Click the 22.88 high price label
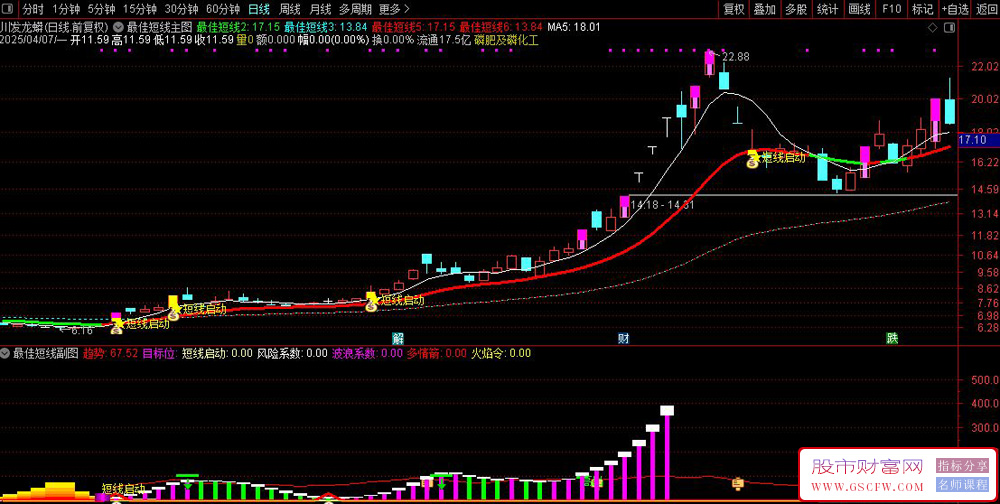The width and height of the screenshot is (1000, 504). [735, 57]
